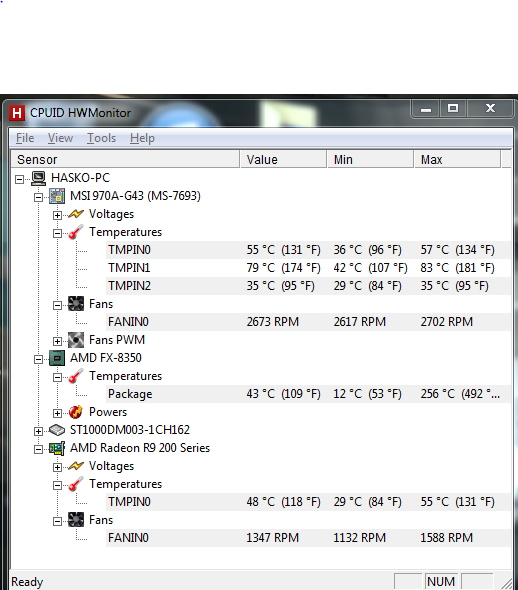Click the Min column header
The image size is (518, 590).
[x=371, y=160]
